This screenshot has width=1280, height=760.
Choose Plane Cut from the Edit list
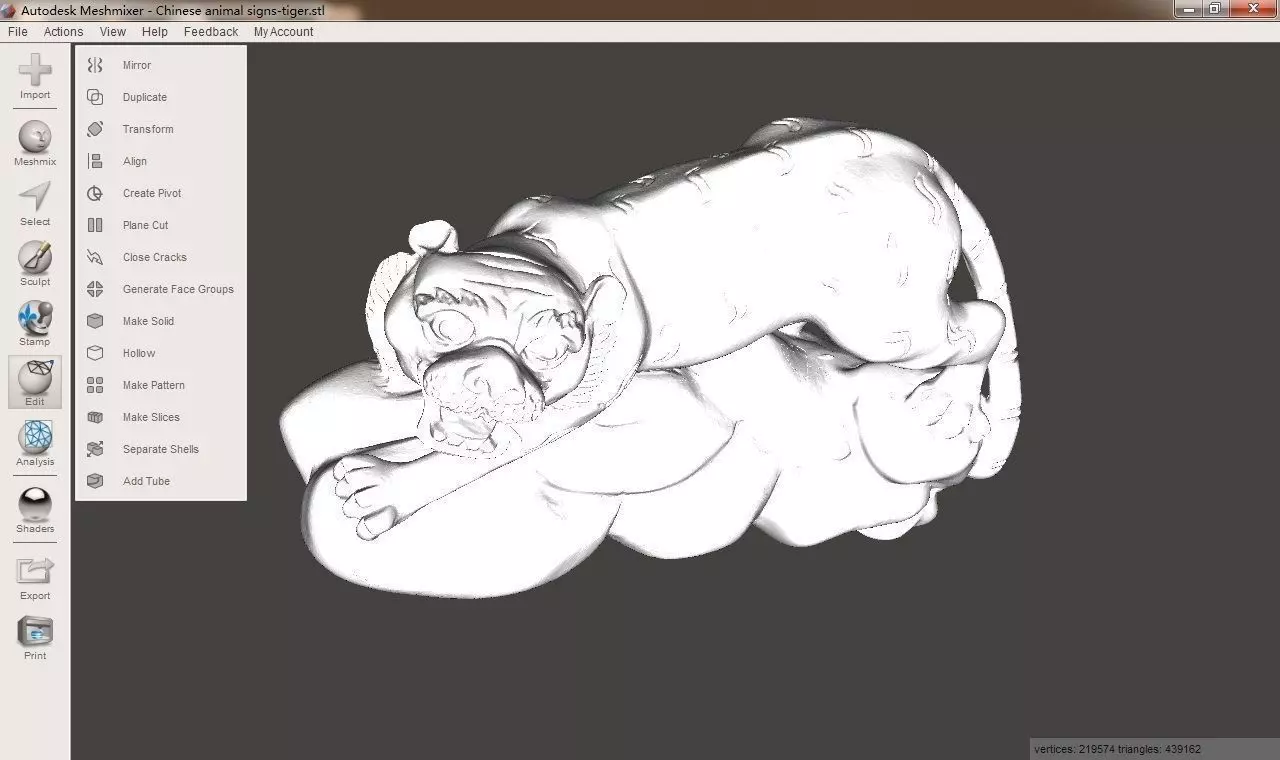(x=146, y=225)
